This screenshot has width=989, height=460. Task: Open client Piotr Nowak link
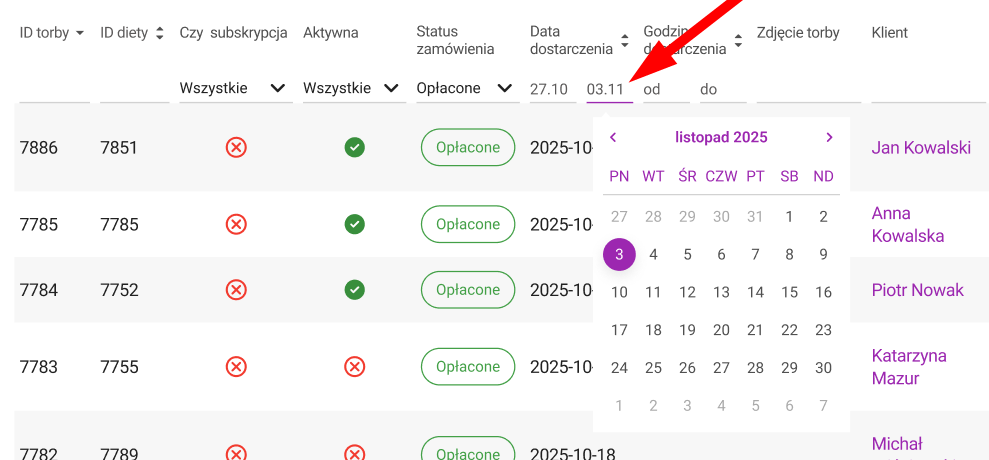918,290
